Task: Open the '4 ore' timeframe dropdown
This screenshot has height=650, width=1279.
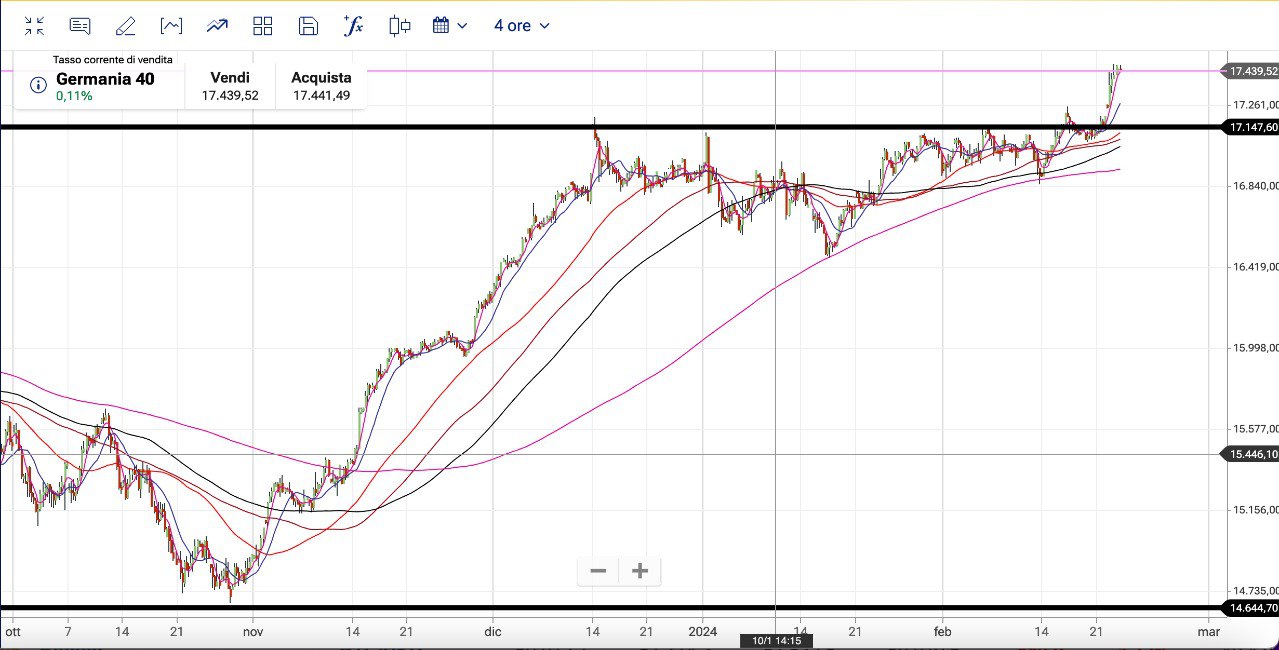Action: coord(521,26)
